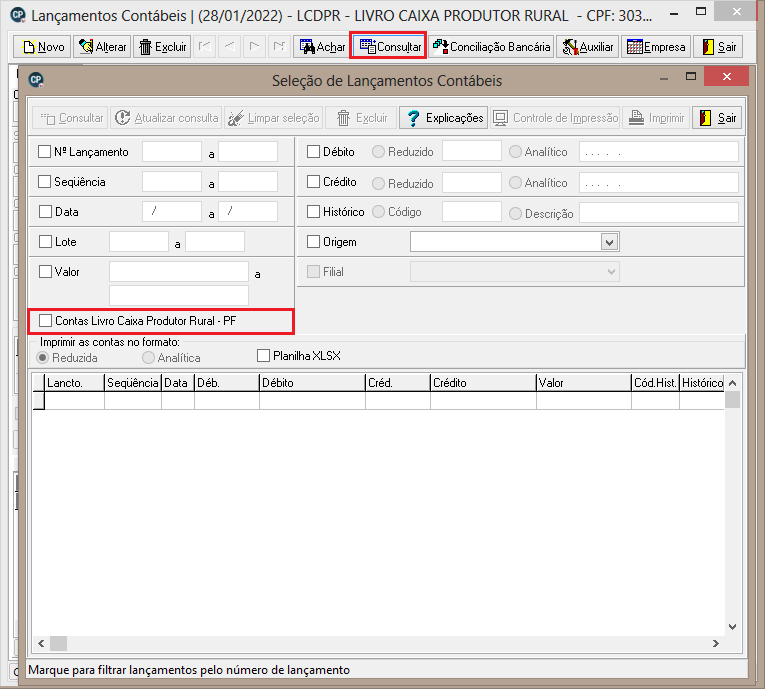Click the Novo button in main toolbar
Image resolution: width=765 pixels, height=689 pixels.
point(42,47)
